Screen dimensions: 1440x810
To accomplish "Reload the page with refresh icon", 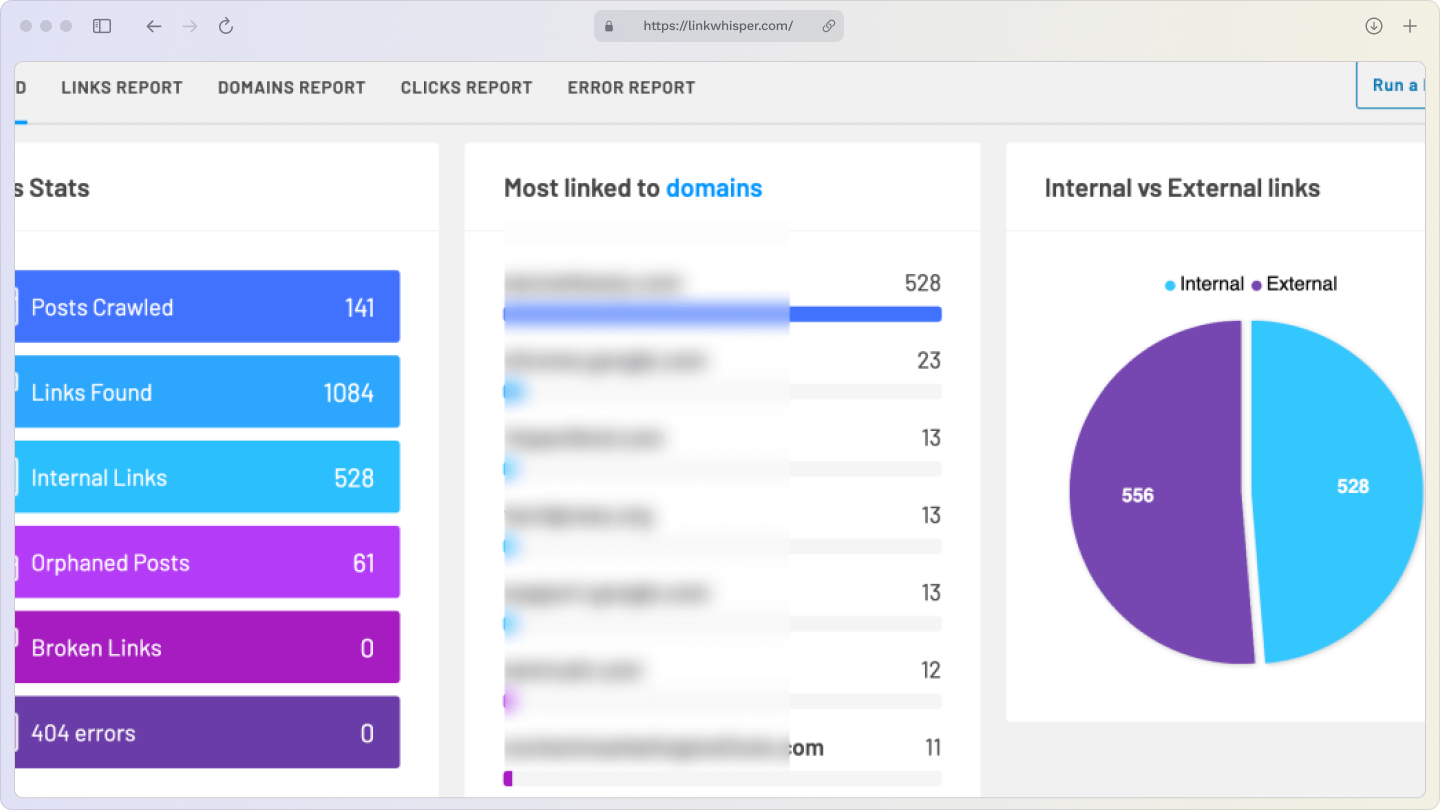I will click(226, 26).
